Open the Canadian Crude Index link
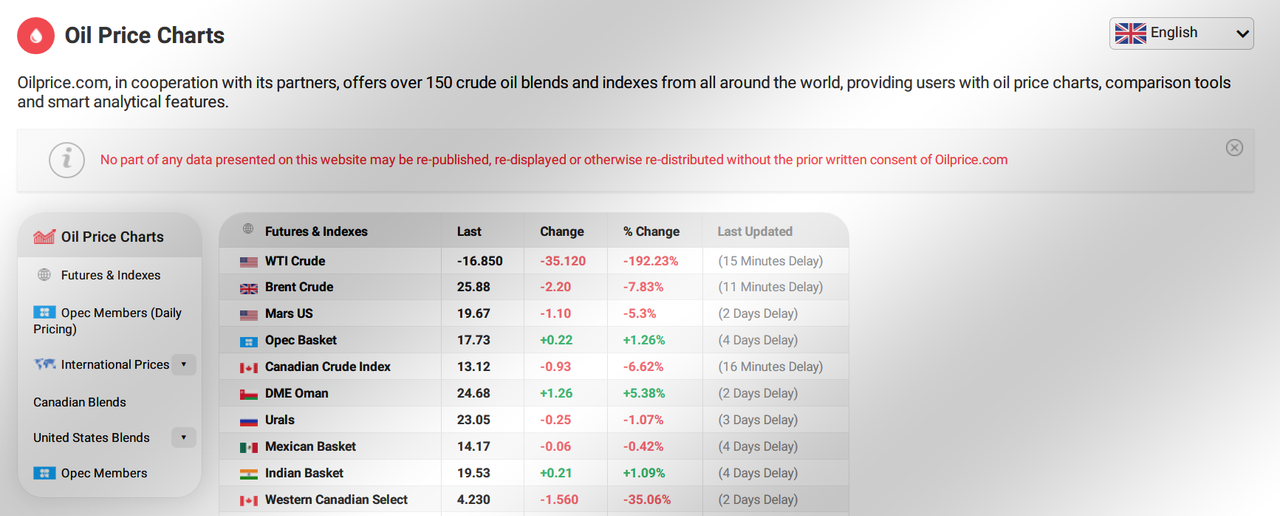 click(328, 367)
